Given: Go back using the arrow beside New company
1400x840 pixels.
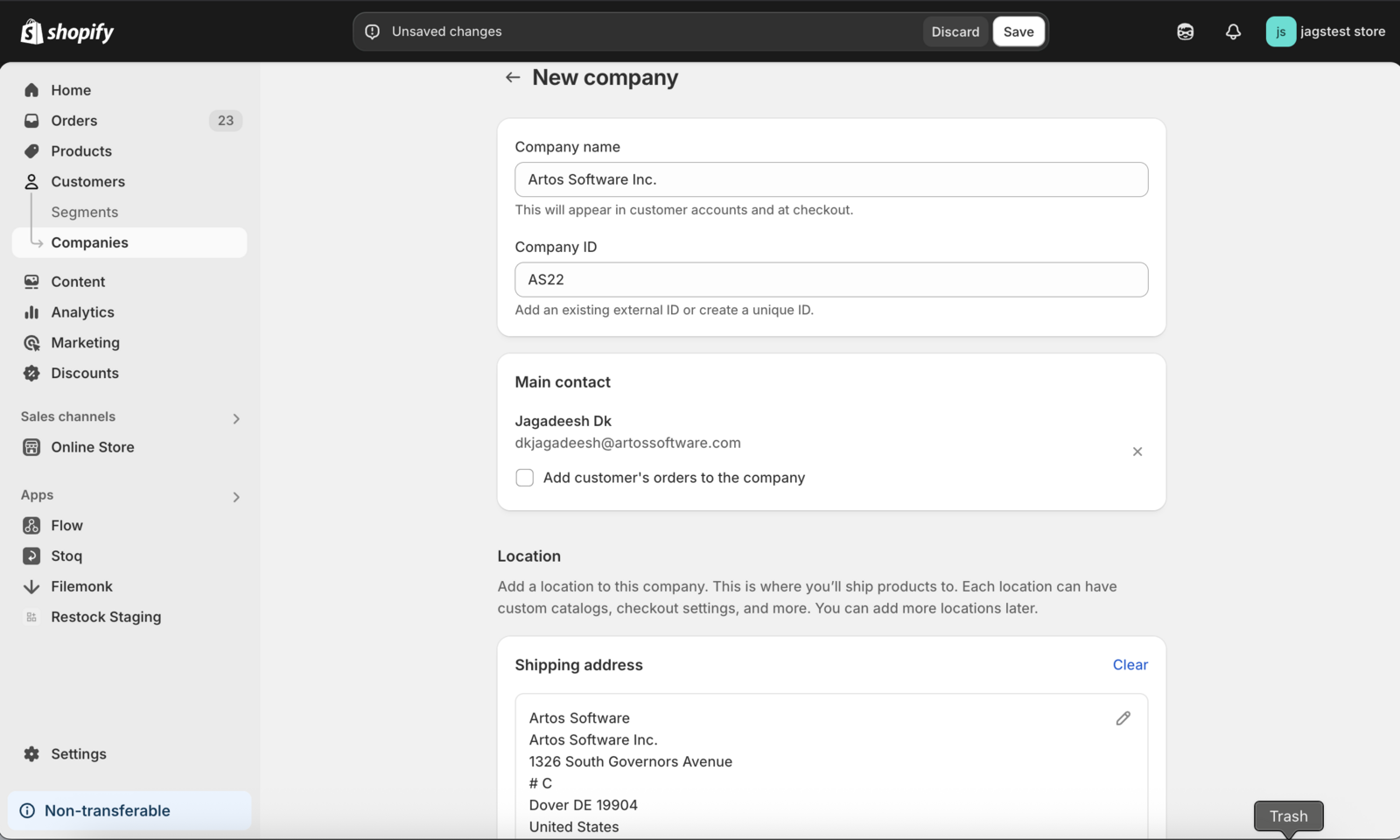Looking at the screenshot, I should pos(513,78).
